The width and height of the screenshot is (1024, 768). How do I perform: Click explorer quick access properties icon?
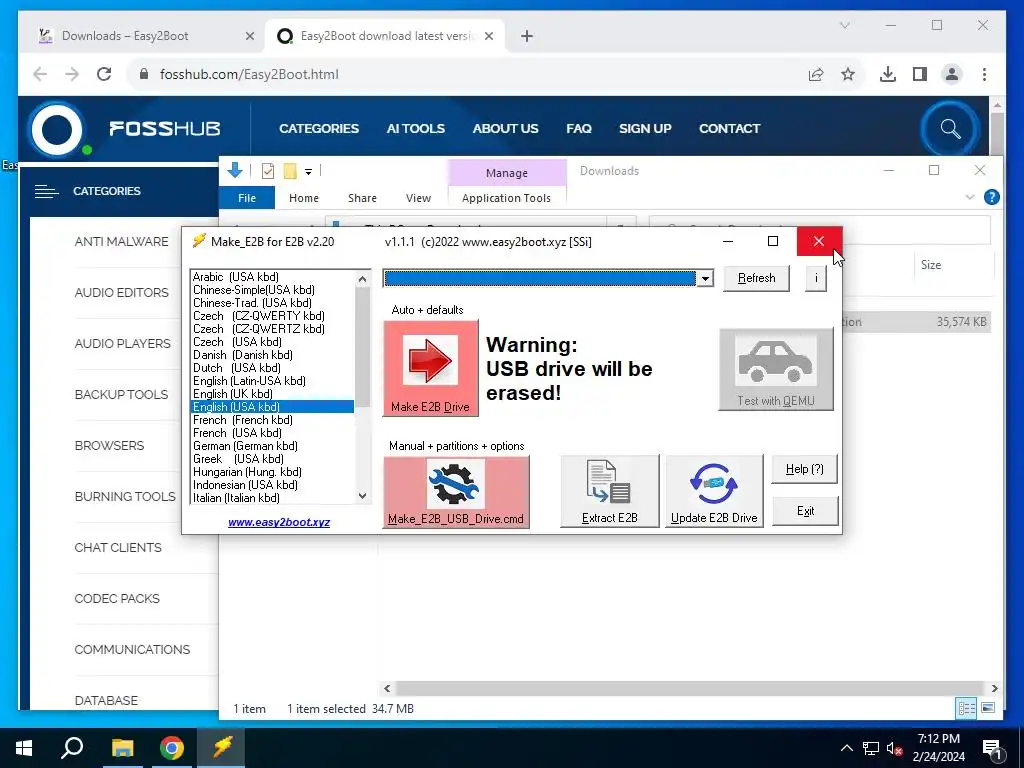coord(268,171)
